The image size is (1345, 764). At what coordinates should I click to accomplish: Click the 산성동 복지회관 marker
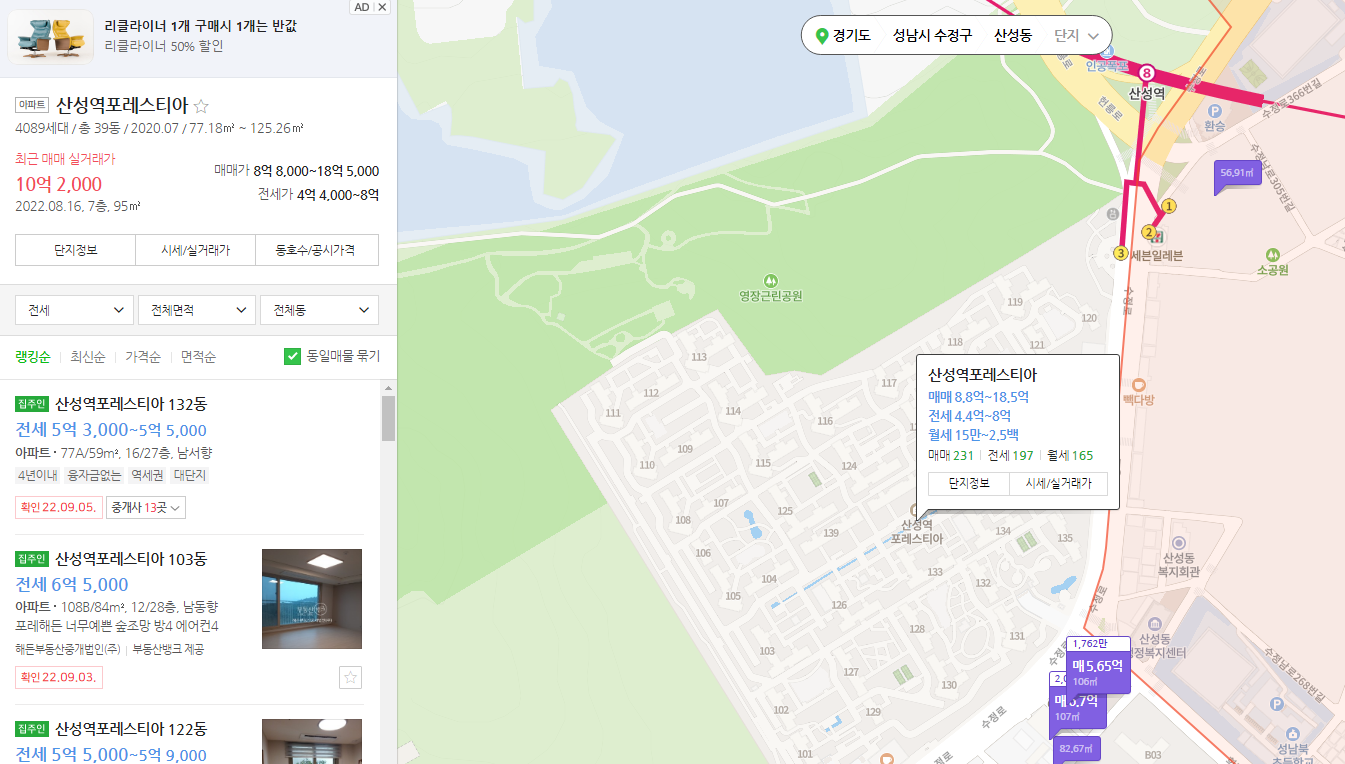coord(1177,541)
